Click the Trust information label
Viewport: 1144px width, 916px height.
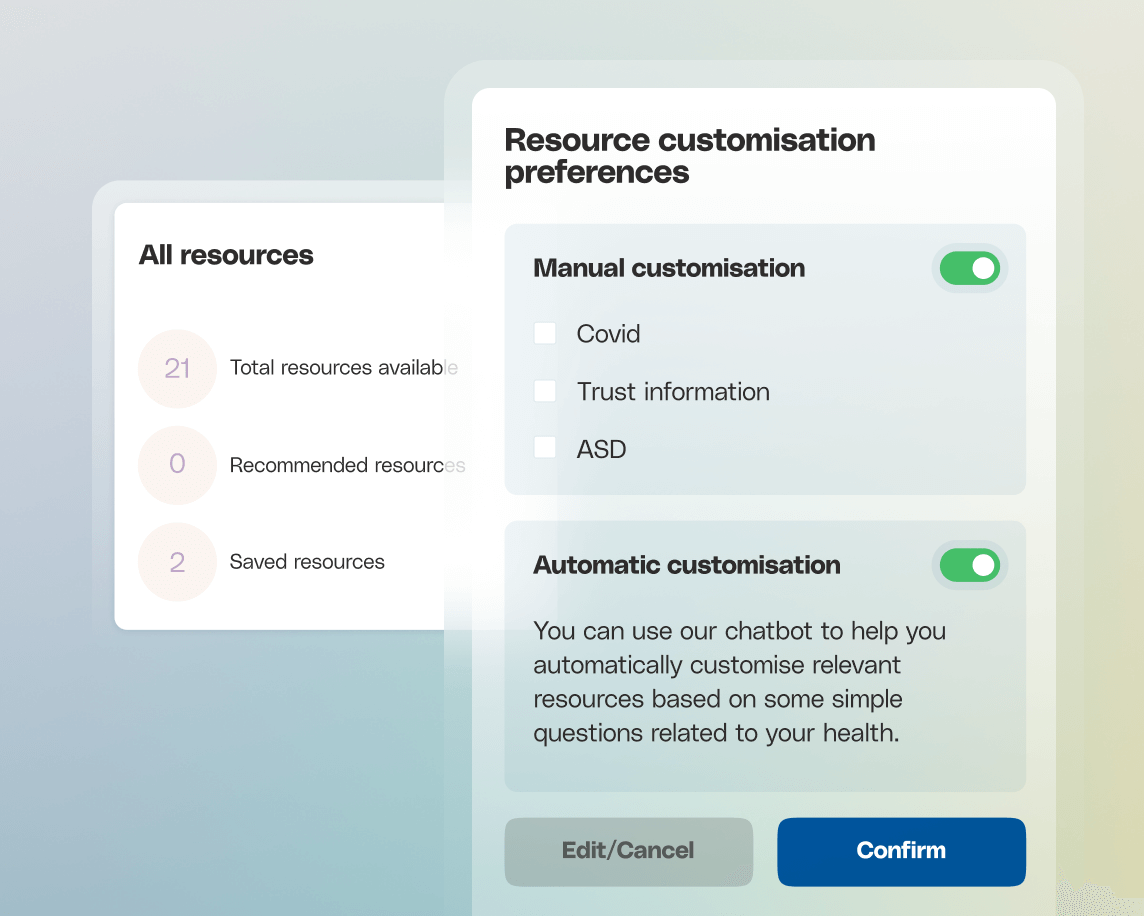[x=673, y=391]
